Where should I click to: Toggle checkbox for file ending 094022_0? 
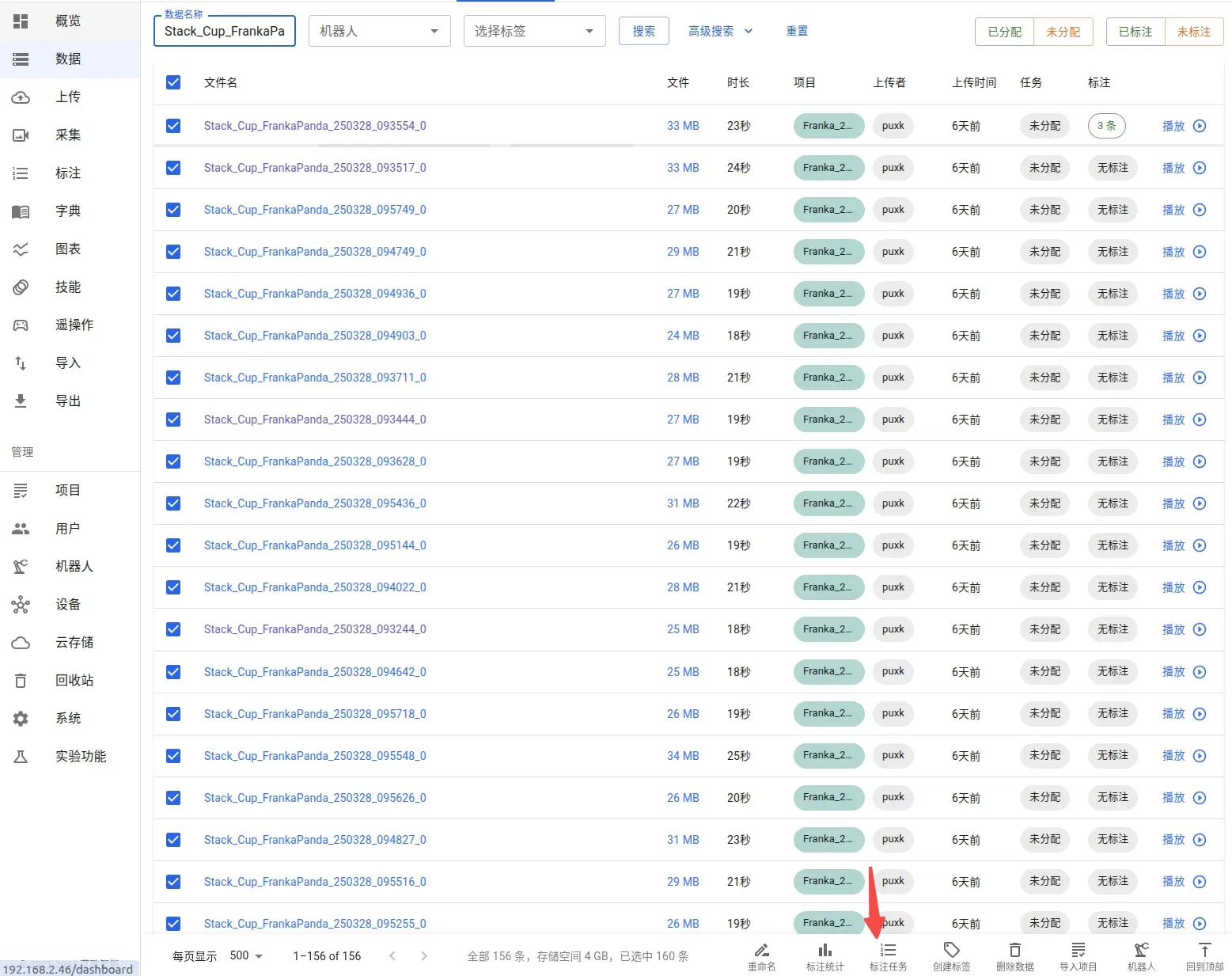coord(173,587)
